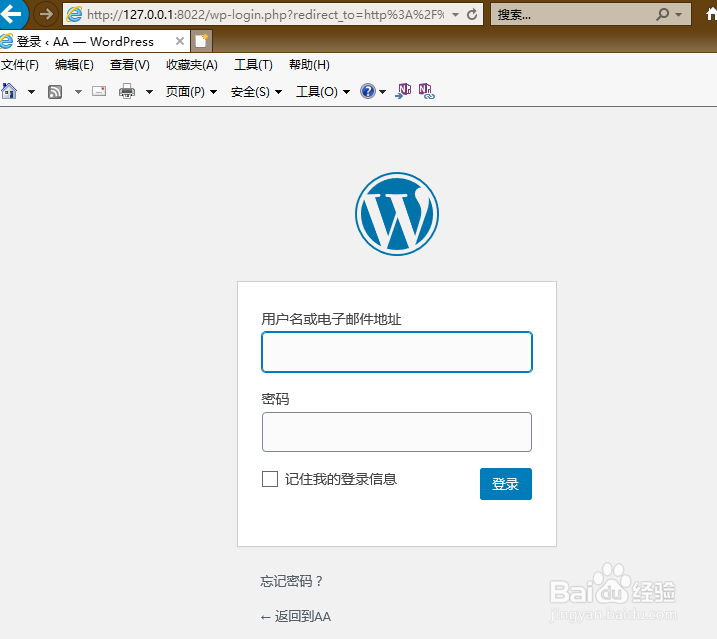Click the WordPress logo
Screen dimensions: 717x639
pos(397,214)
